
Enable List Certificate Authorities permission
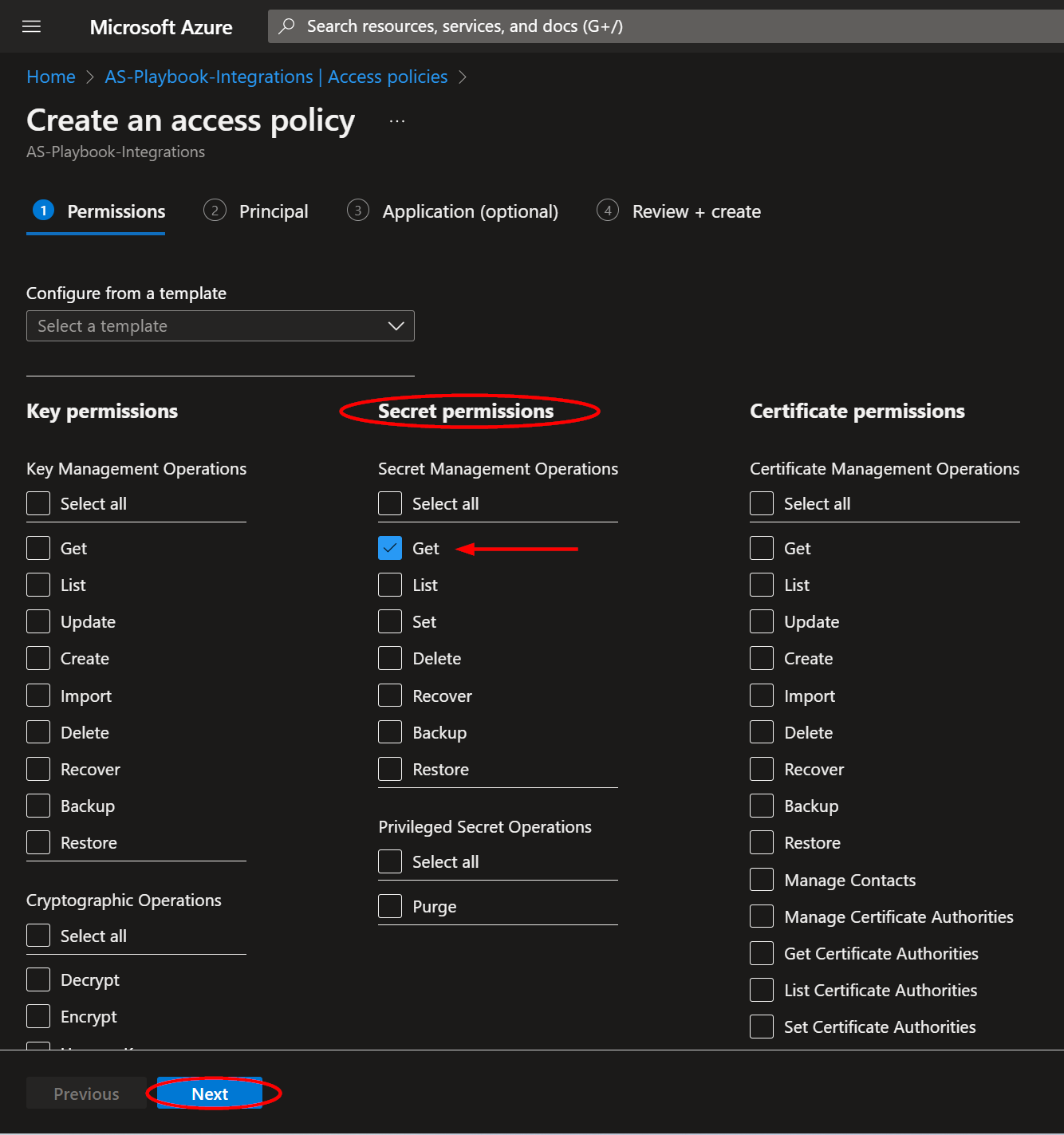pos(762,990)
